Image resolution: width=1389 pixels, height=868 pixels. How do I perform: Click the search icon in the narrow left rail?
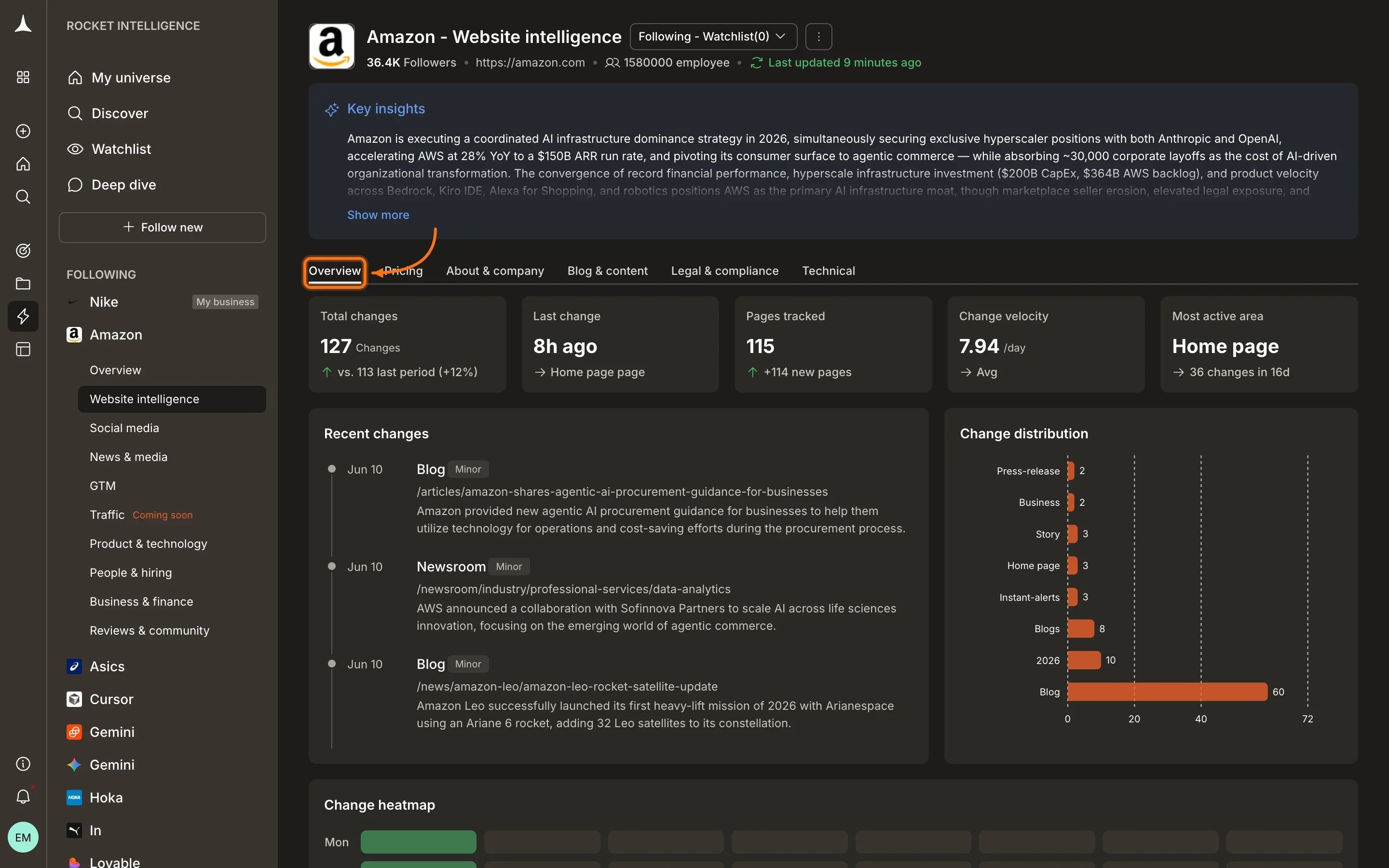point(23,197)
